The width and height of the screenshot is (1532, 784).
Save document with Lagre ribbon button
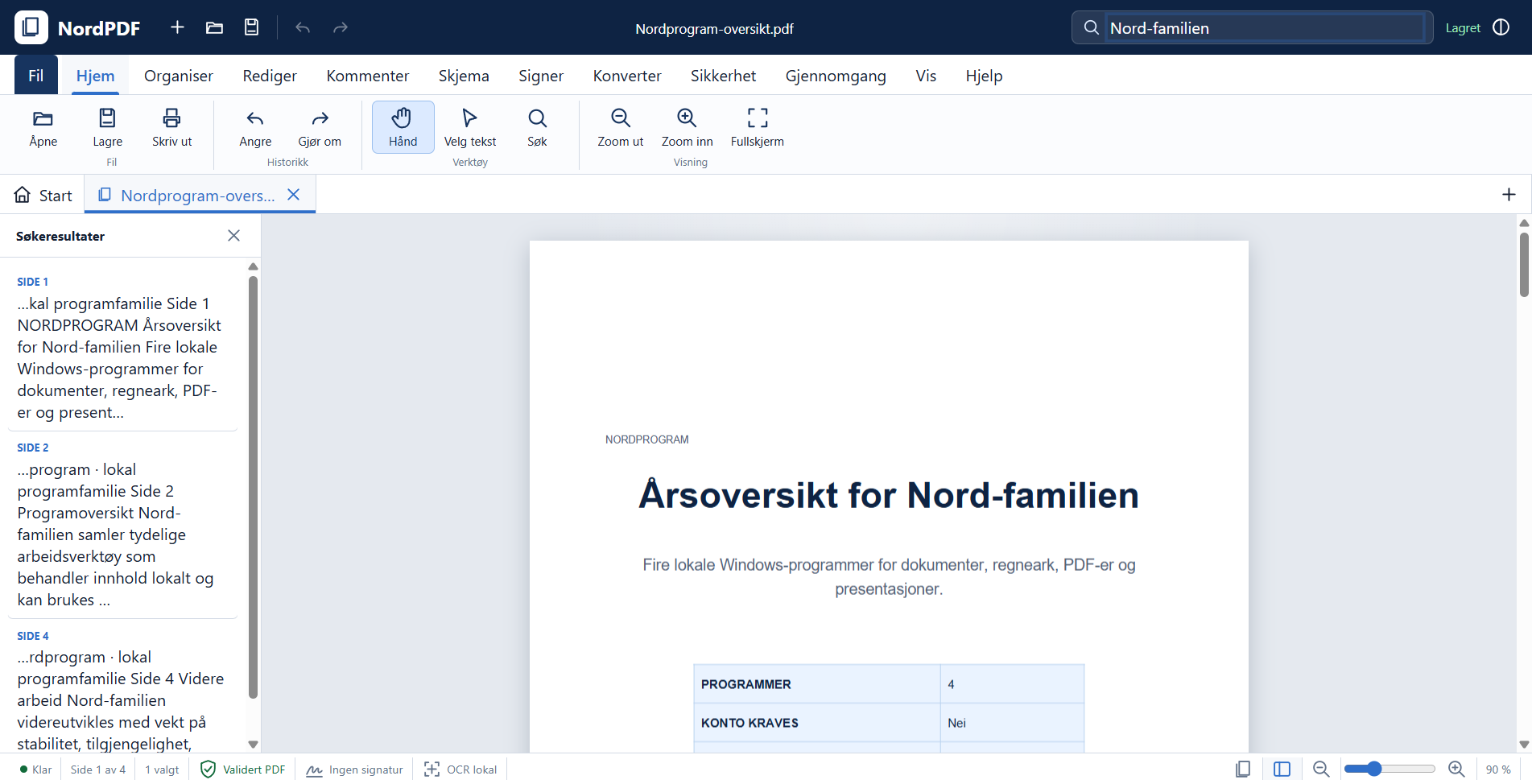(x=108, y=128)
